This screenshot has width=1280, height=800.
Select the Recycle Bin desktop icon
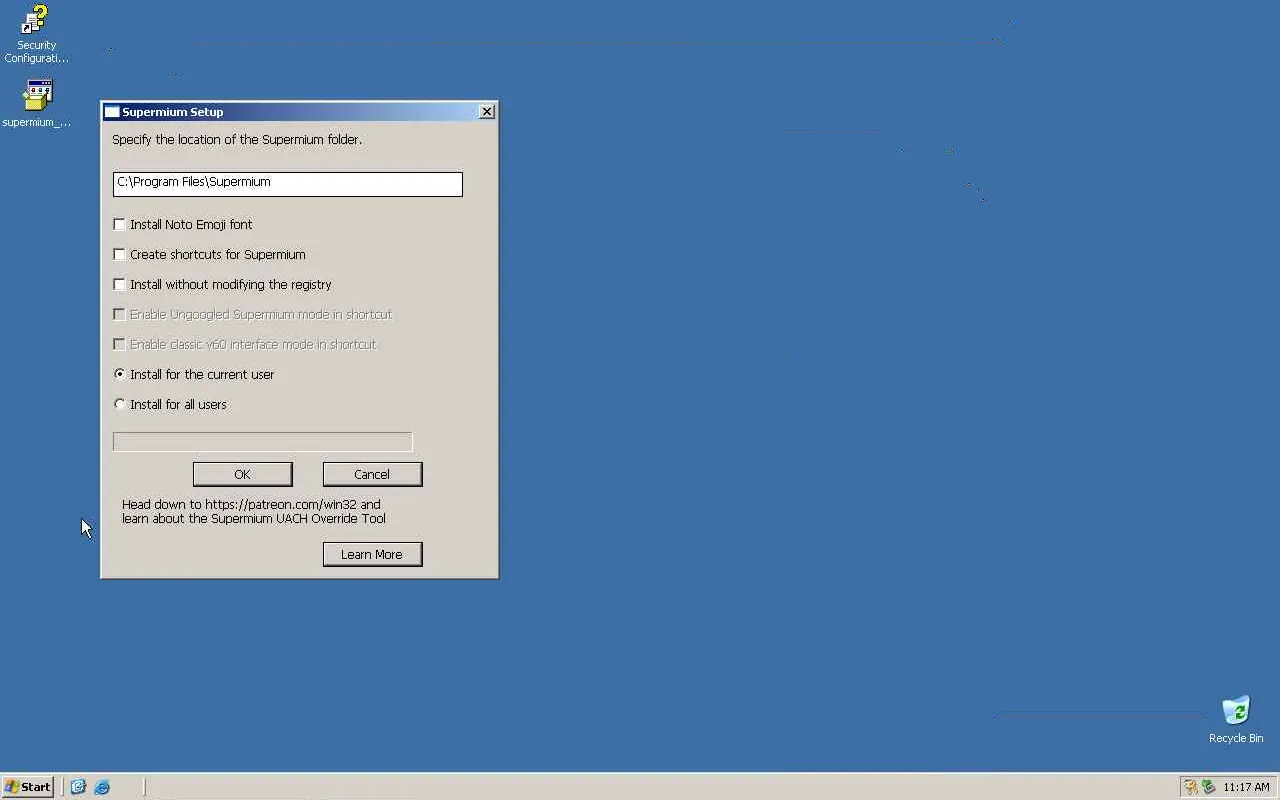click(x=1236, y=720)
